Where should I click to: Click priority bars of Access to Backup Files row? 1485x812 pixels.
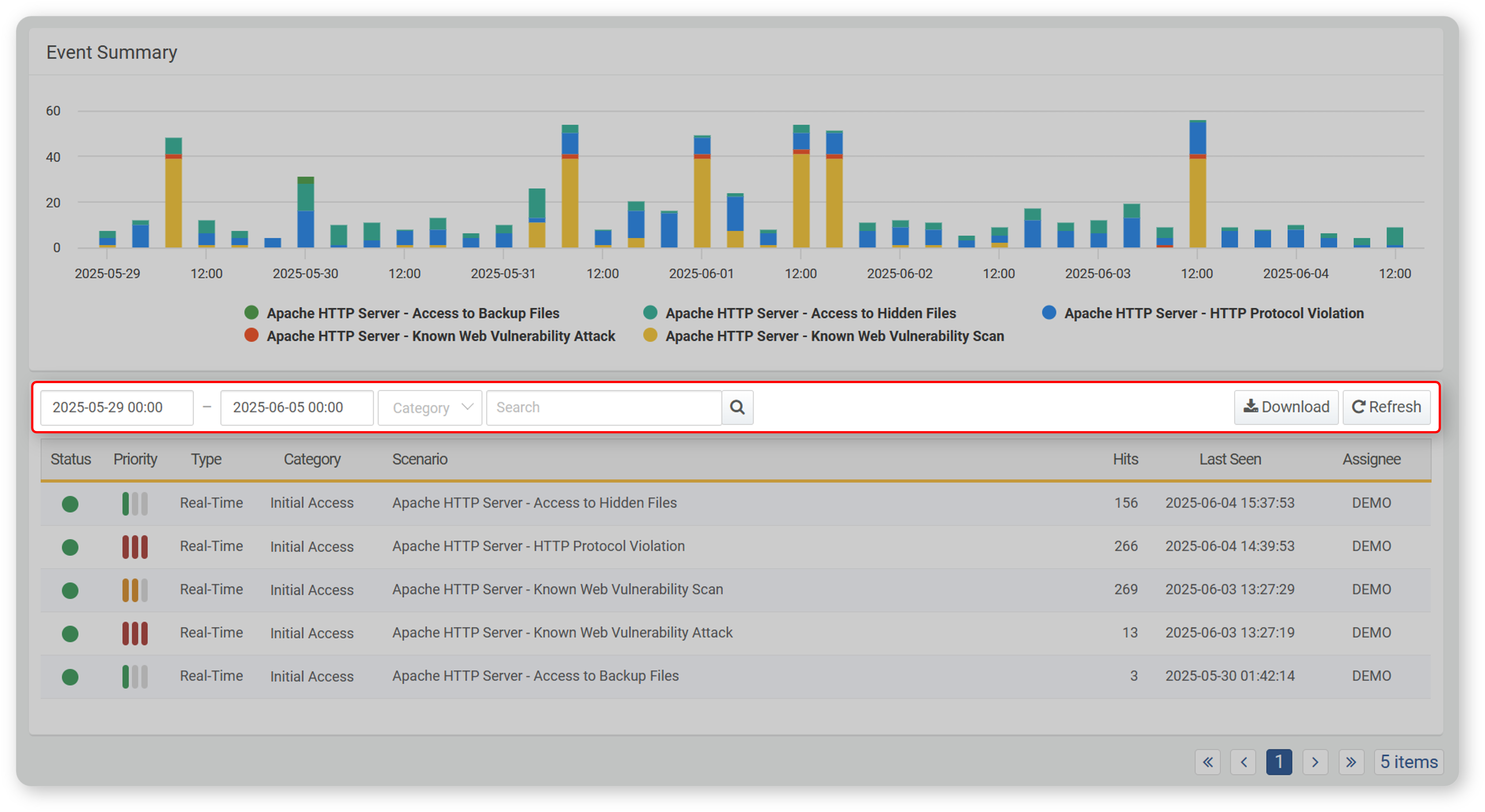pos(135,677)
